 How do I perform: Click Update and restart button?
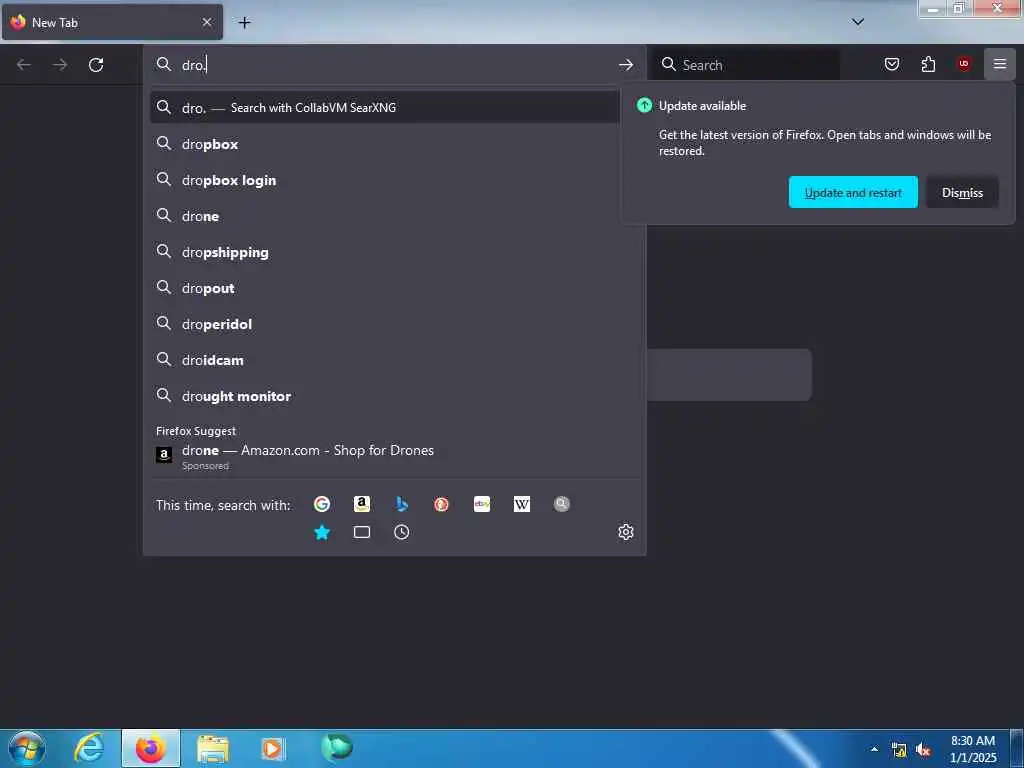[x=853, y=193]
